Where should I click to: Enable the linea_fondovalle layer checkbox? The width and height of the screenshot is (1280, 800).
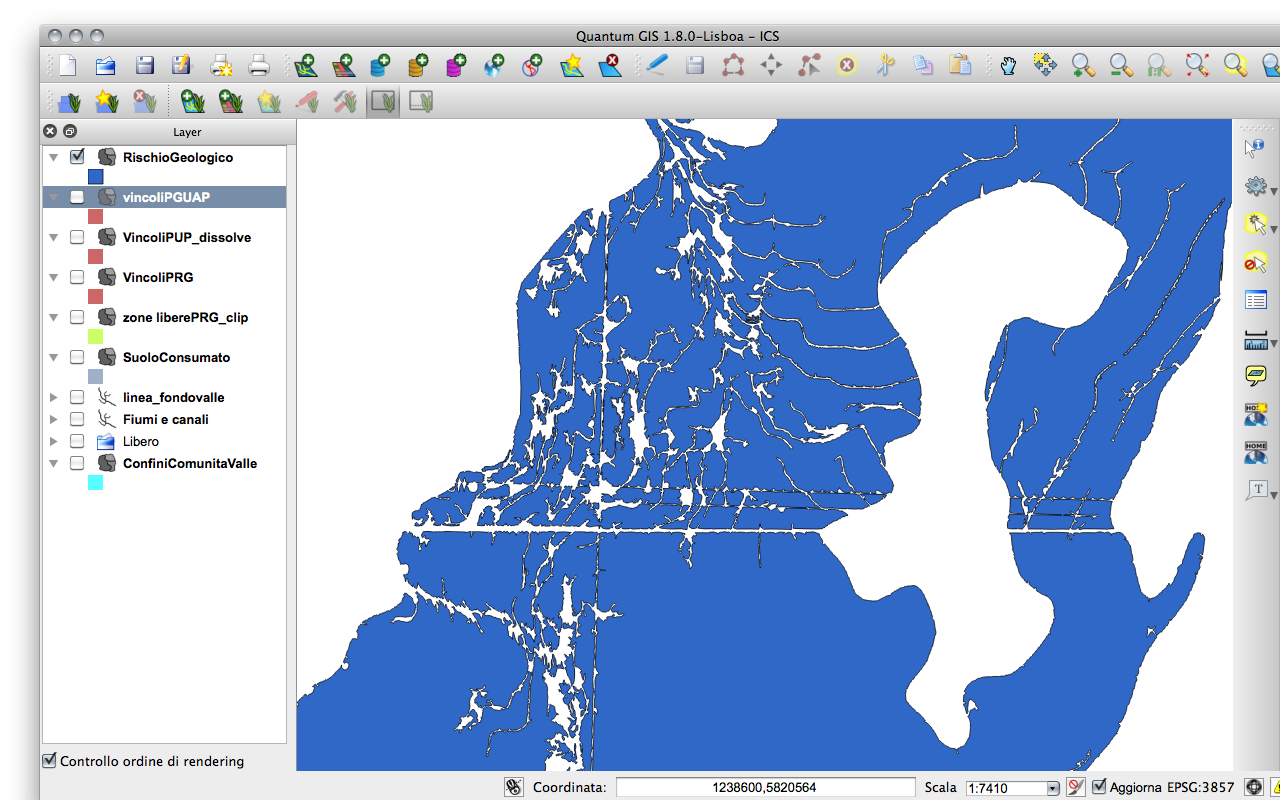77,397
